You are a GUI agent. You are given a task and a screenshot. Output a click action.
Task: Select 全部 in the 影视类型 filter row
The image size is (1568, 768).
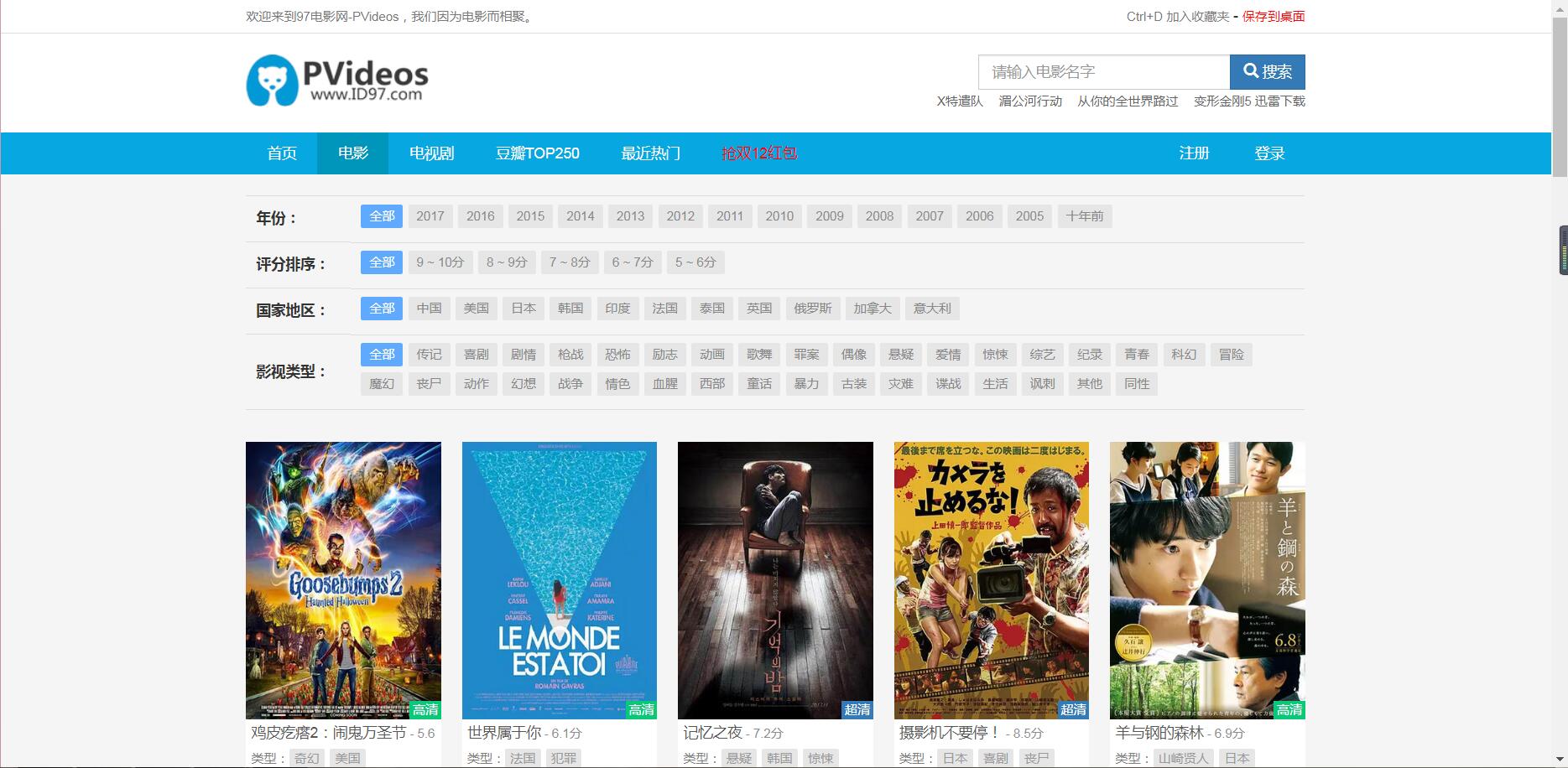click(x=382, y=355)
